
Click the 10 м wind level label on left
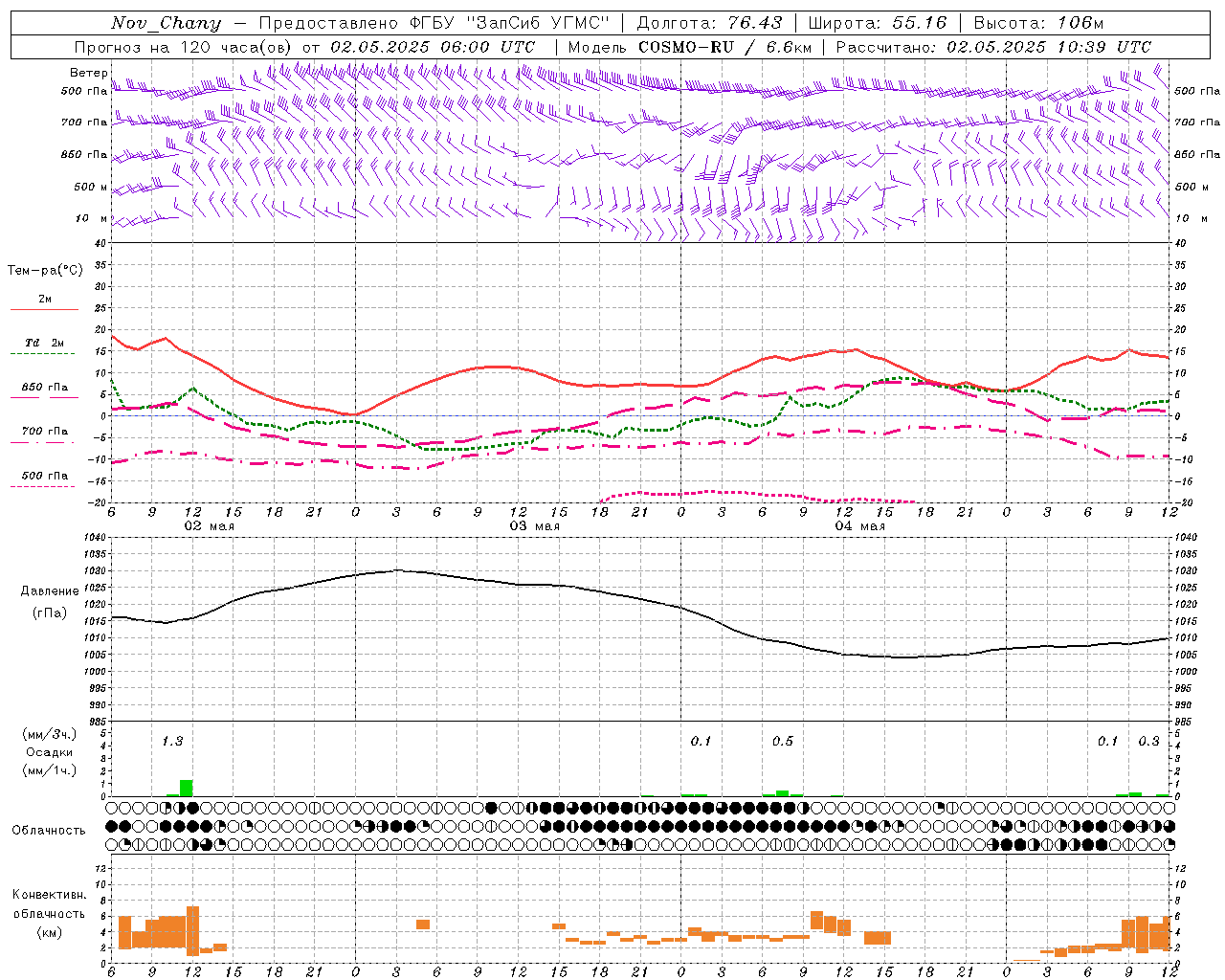pyautogui.click(x=92, y=218)
